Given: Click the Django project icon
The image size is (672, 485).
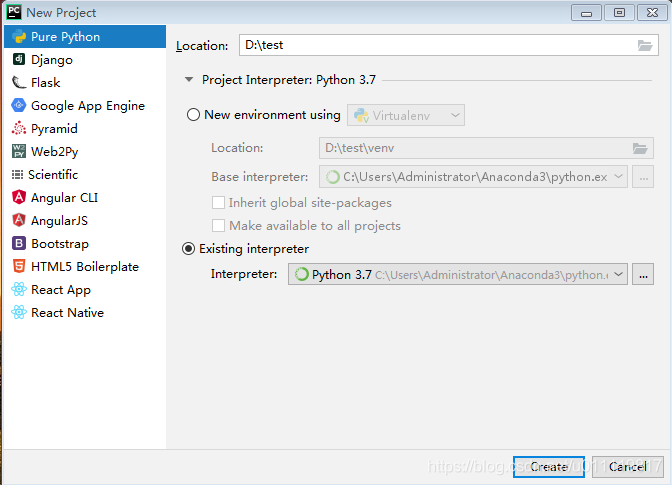Looking at the screenshot, I should (18, 59).
